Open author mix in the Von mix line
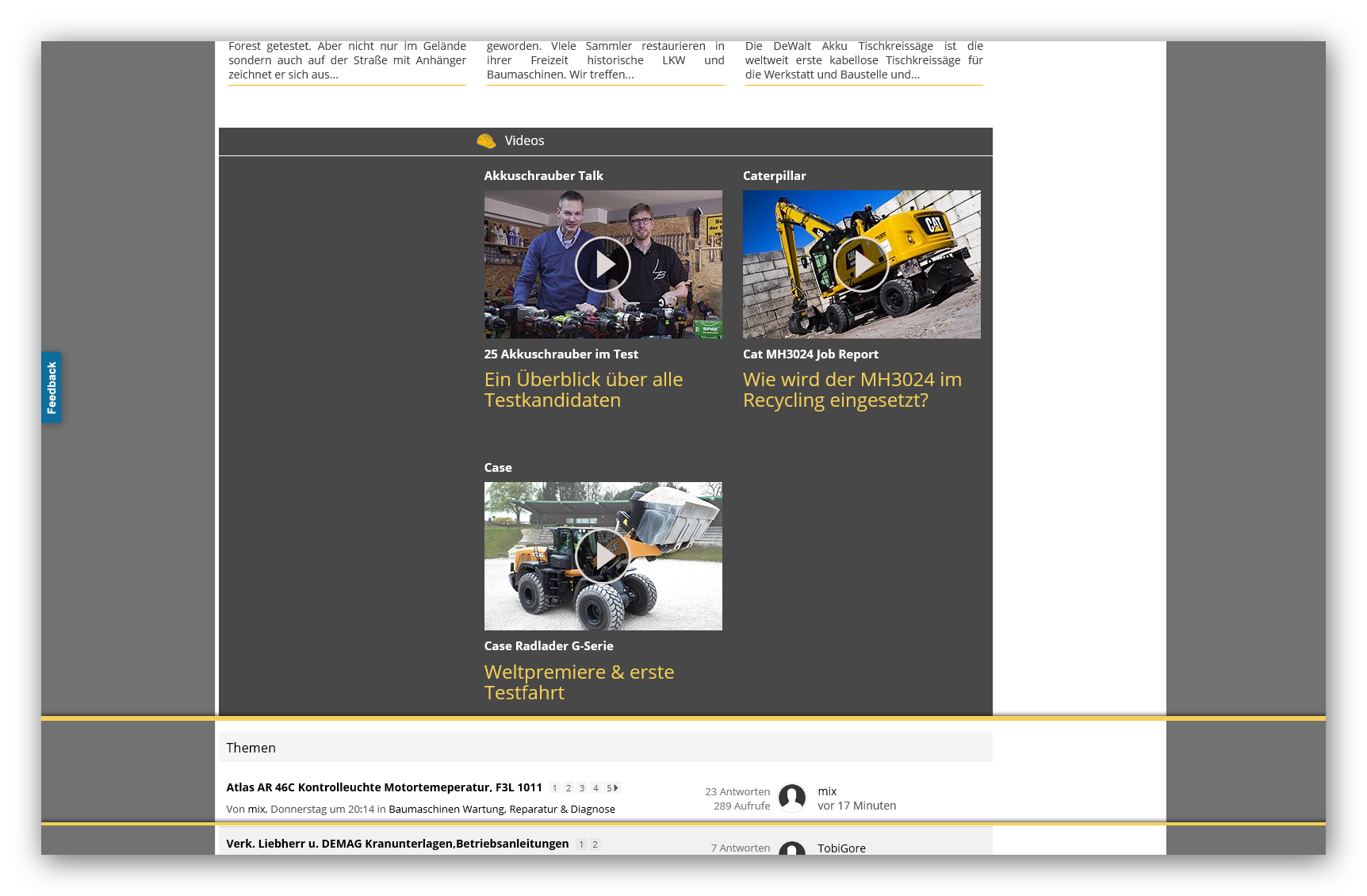The height and width of the screenshot is (896, 1367). pos(256,809)
